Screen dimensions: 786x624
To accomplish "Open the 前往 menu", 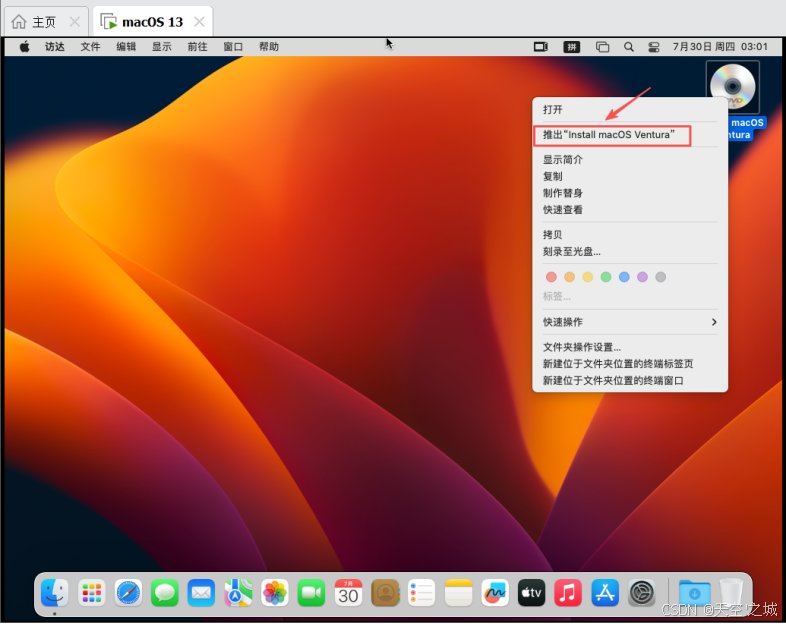I will coord(197,47).
